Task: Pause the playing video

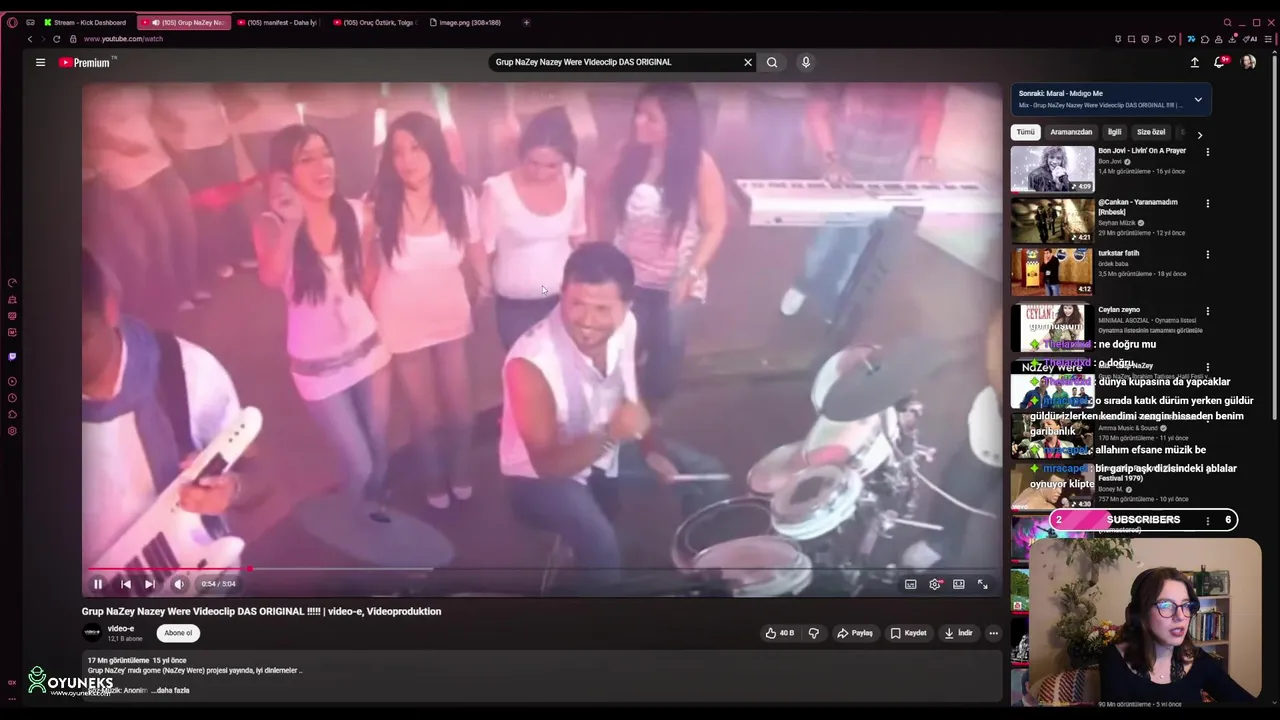Action: (98, 584)
